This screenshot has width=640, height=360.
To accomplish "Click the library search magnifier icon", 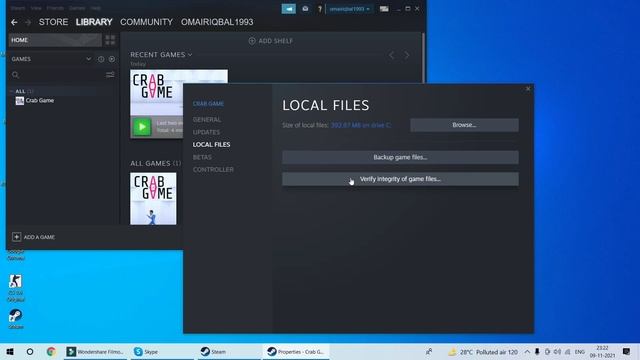I will (x=16, y=75).
